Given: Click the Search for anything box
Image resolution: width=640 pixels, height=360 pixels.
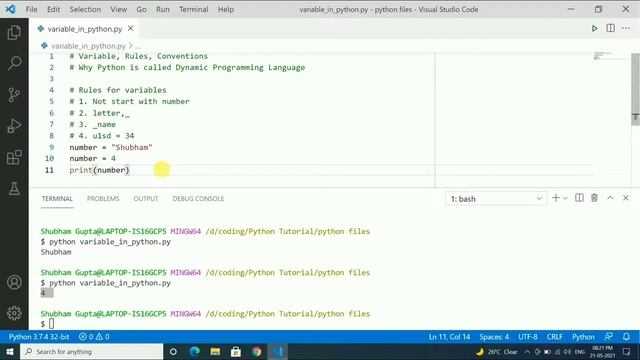Looking at the screenshot, I should click(91, 351).
